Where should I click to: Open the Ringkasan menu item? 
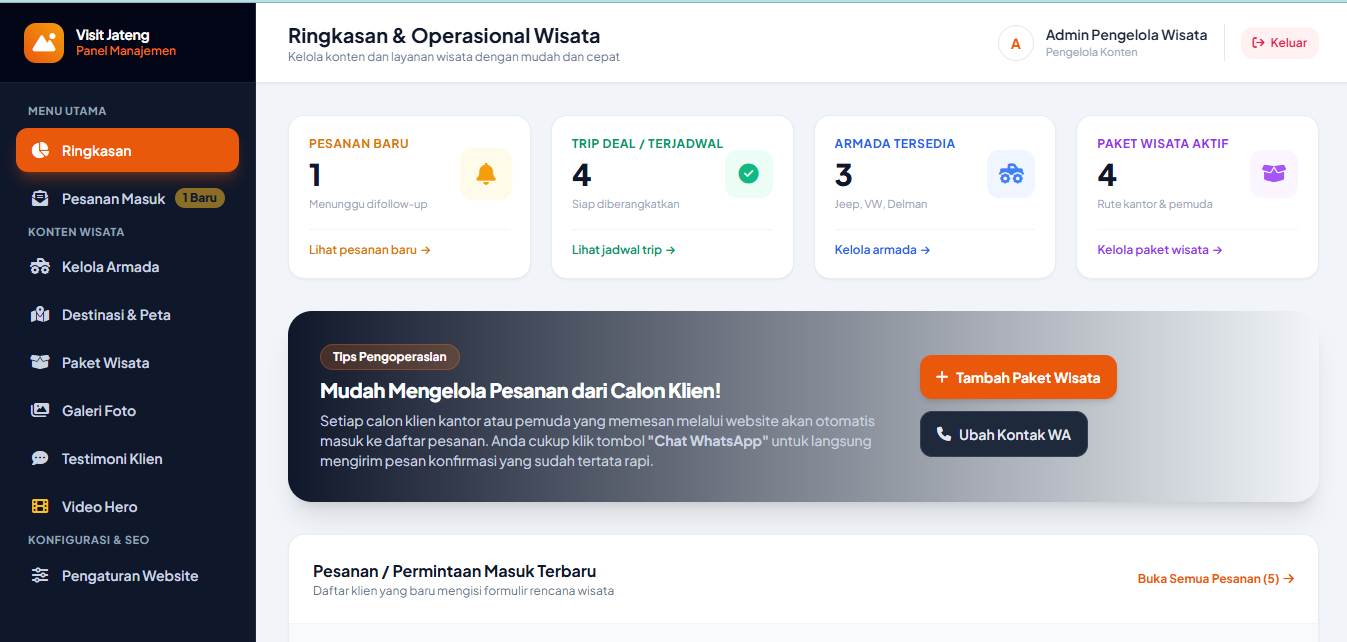(128, 150)
